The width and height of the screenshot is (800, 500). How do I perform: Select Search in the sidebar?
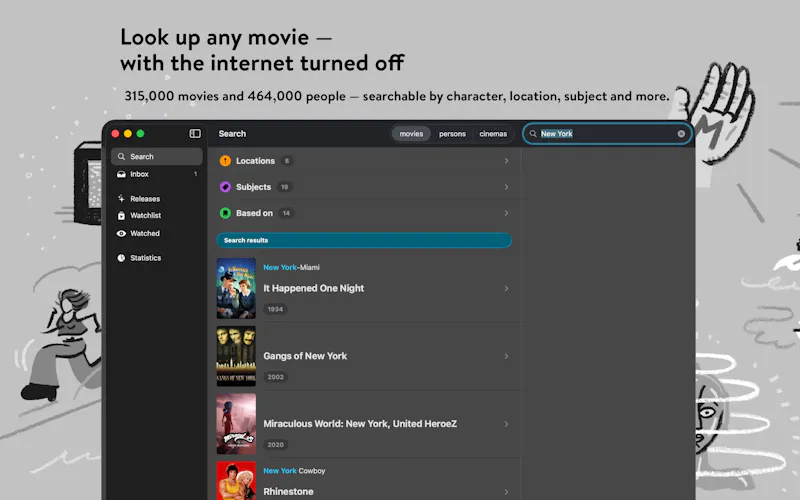click(x=157, y=157)
